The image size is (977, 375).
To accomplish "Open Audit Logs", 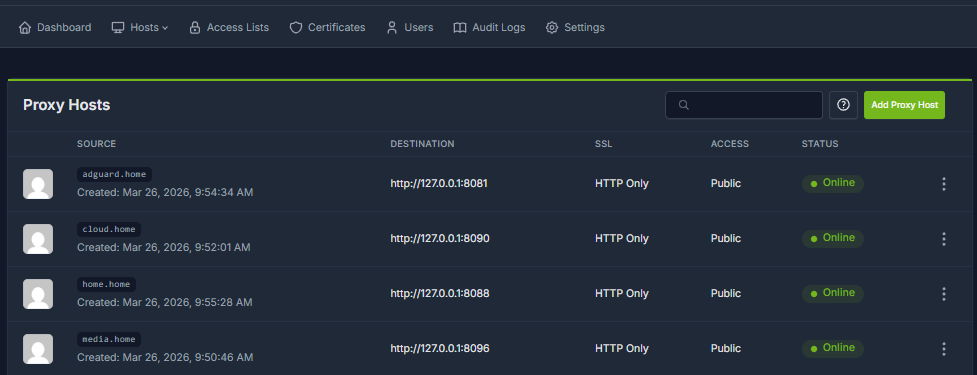I will pos(489,27).
